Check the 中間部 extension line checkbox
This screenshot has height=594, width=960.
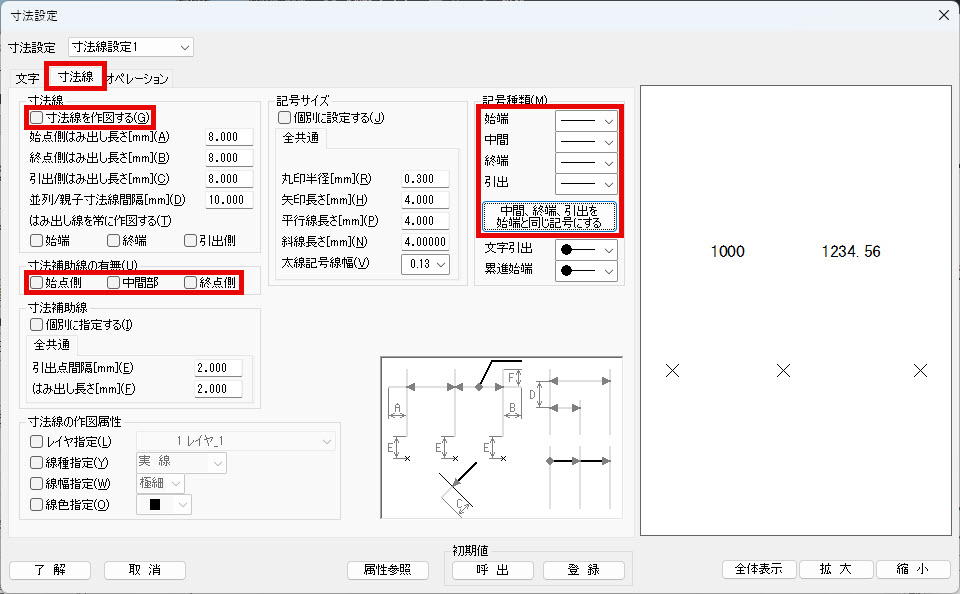tap(114, 283)
